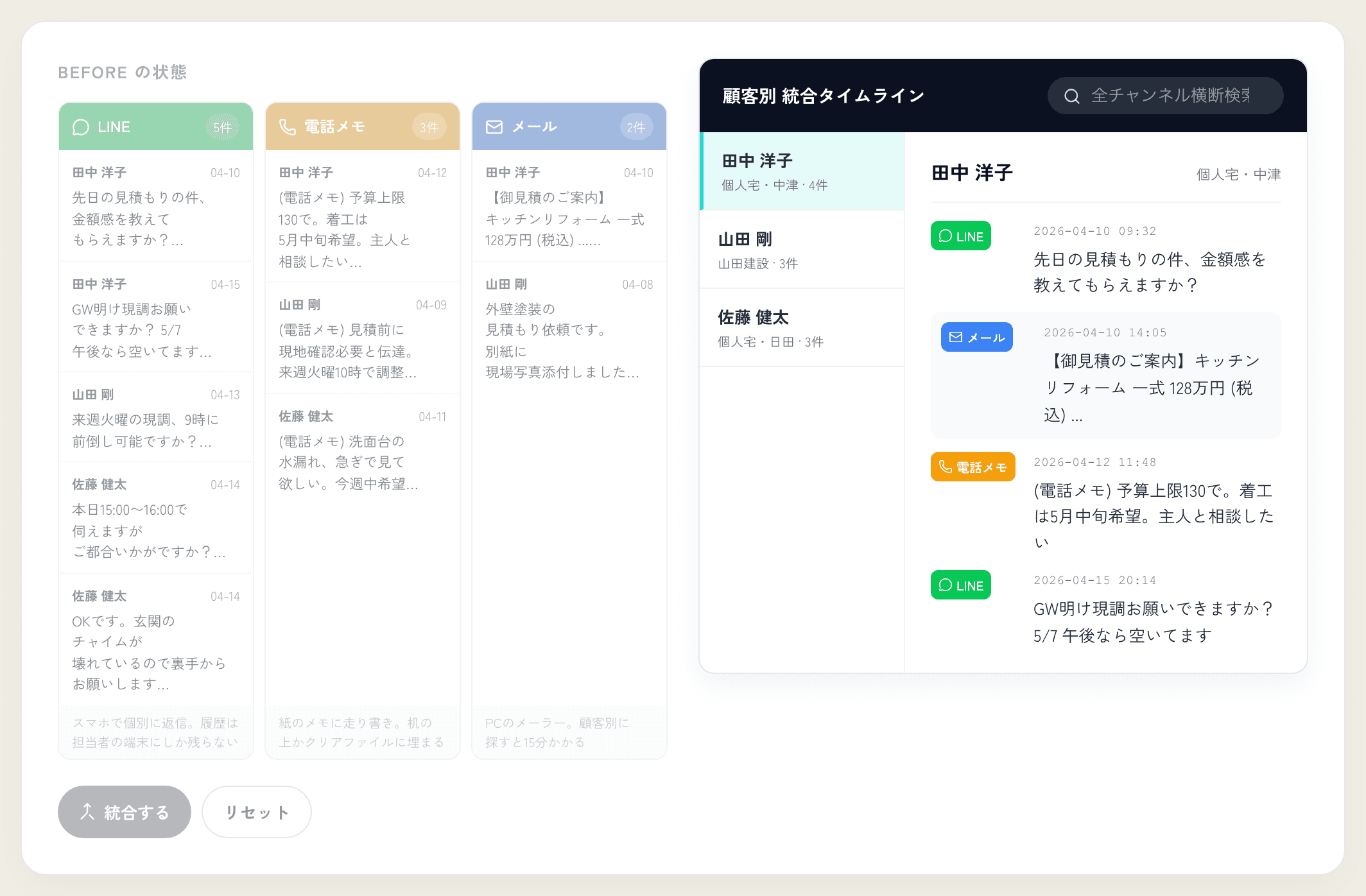Click the timestamp 2026-04-15 20:14
Image resolution: width=1366 pixels, height=896 pixels.
click(x=1094, y=580)
